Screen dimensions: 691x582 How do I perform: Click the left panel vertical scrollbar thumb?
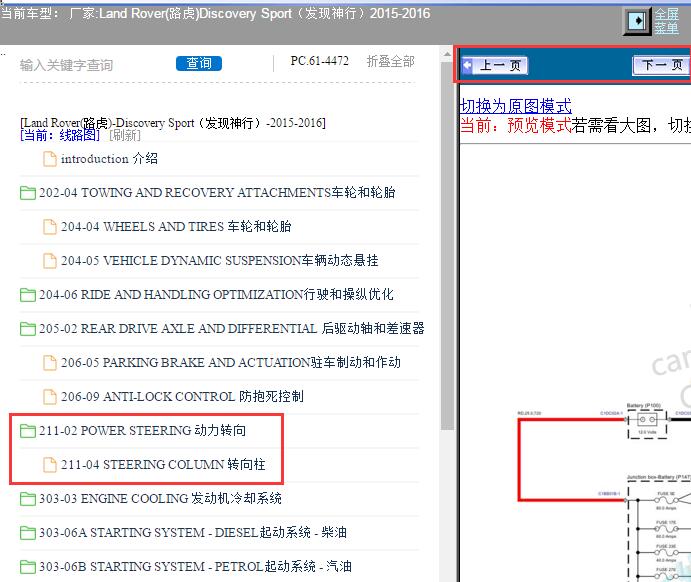pyautogui.click(x=447, y=245)
